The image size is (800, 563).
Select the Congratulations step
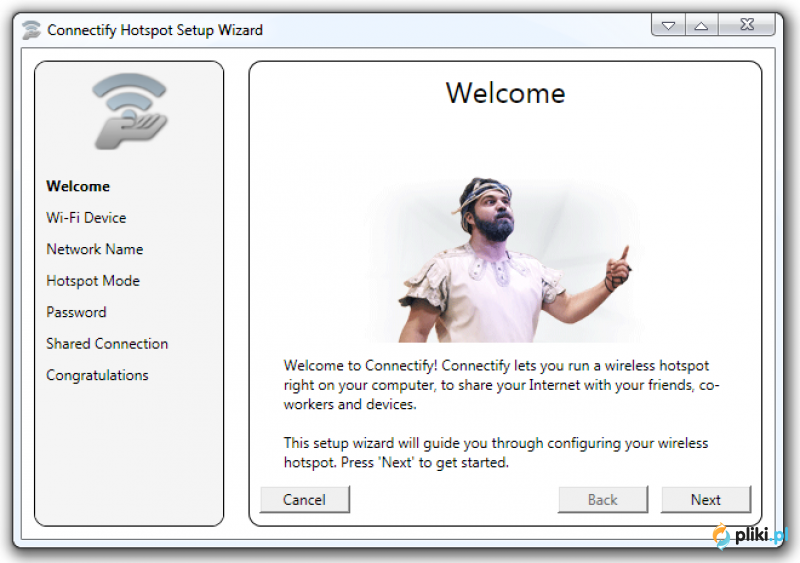pos(97,376)
